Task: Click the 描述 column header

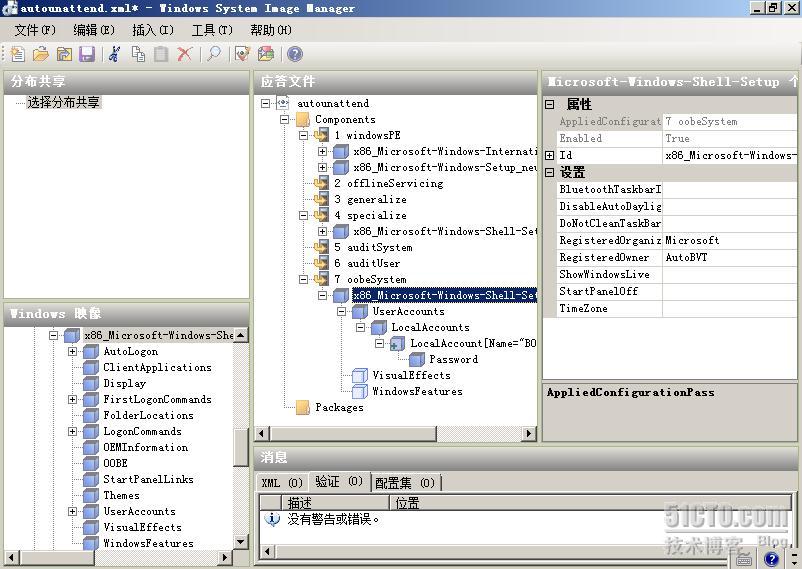Action: [336, 503]
